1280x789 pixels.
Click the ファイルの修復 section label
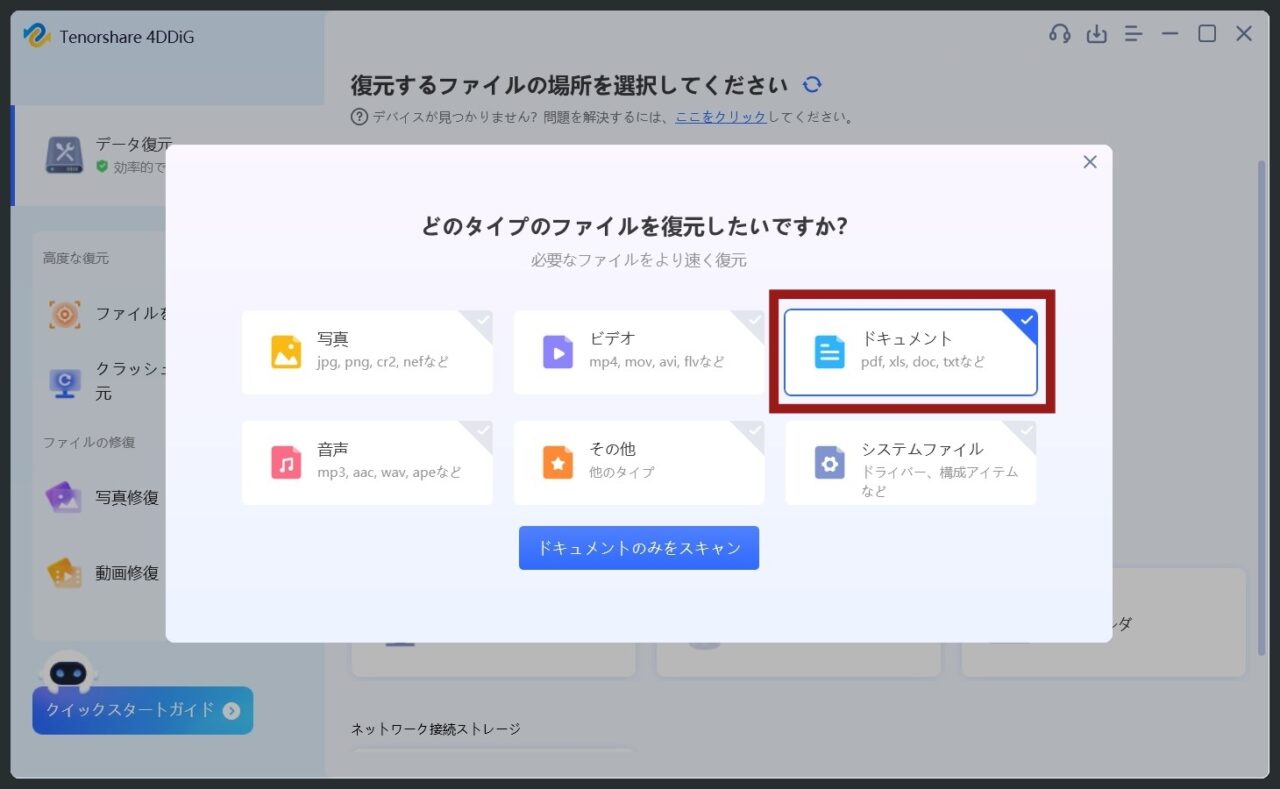tap(89, 442)
